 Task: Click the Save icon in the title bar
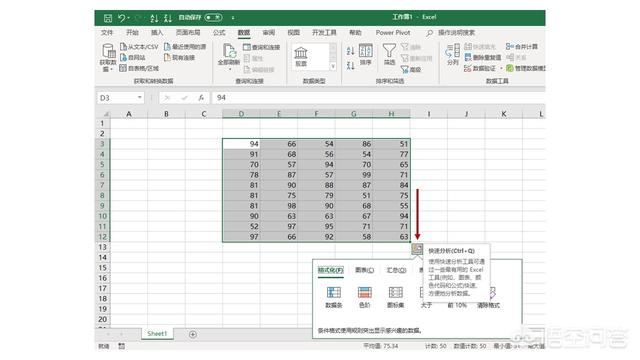[108, 18]
